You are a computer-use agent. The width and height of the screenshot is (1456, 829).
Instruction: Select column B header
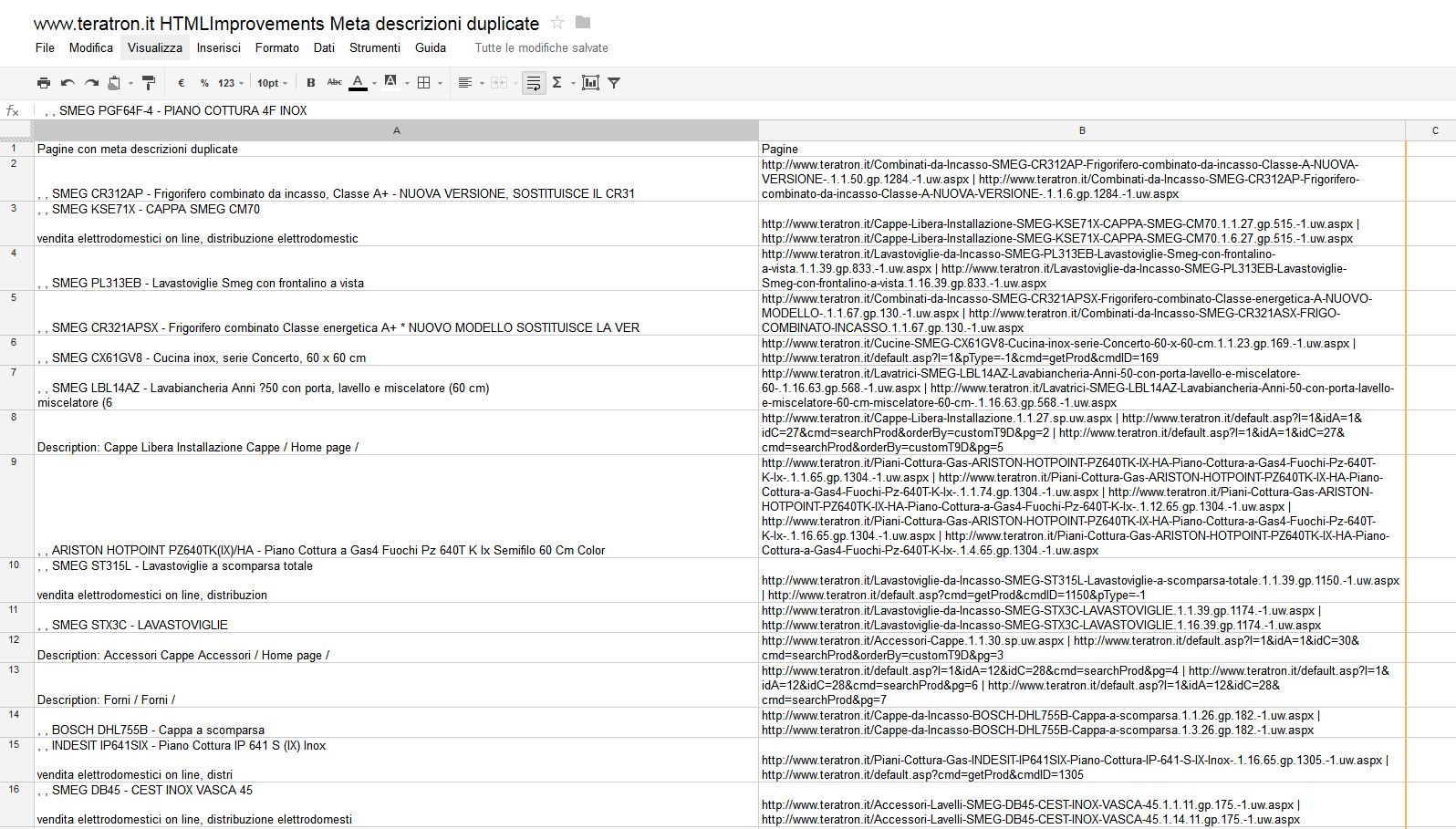click(x=1082, y=130)
